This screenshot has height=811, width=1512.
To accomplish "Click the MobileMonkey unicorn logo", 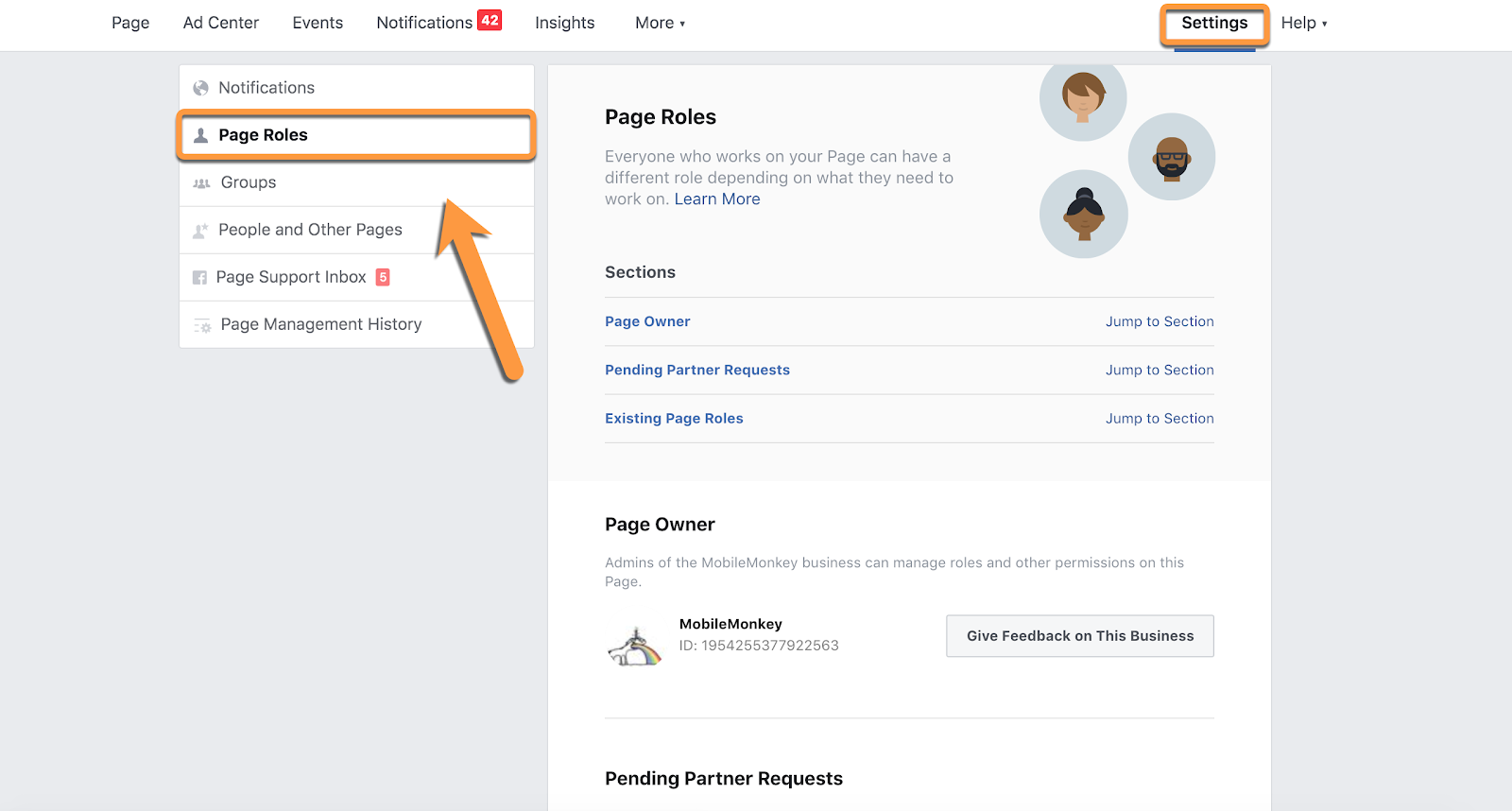I will click(634, 647).
